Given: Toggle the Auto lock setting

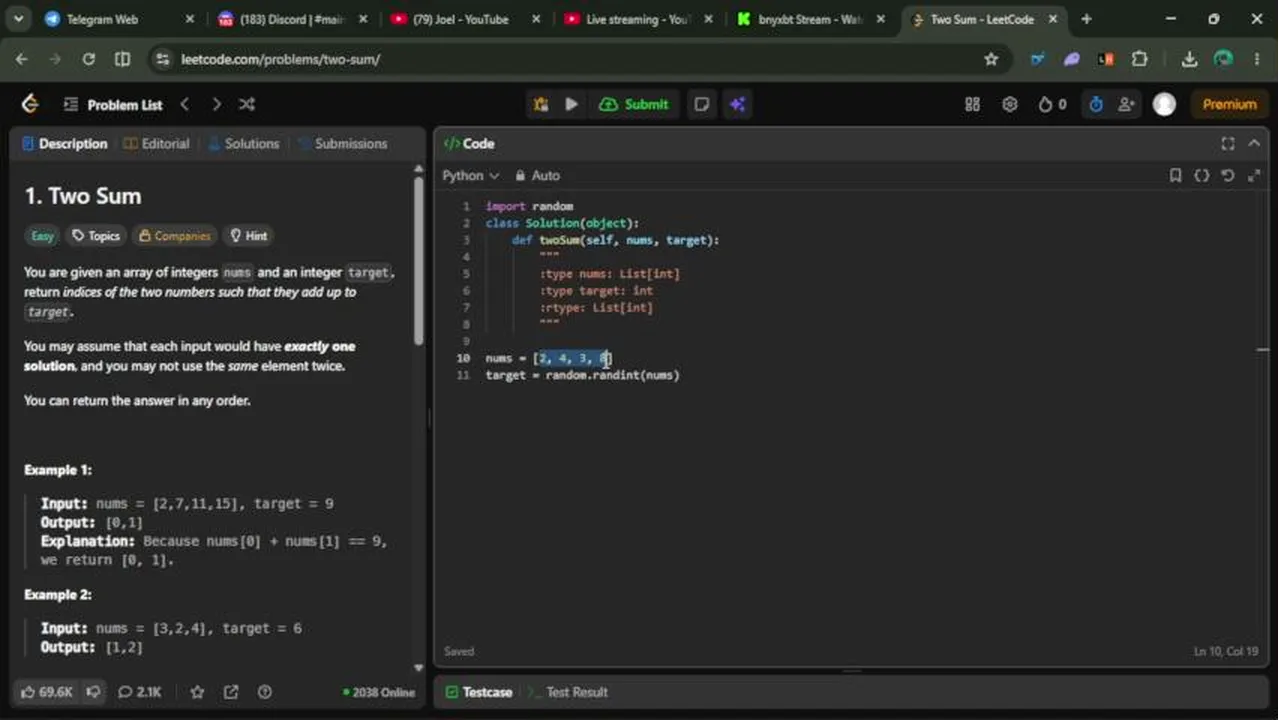Looking at the screenshot, I should (x=538, y=176).
